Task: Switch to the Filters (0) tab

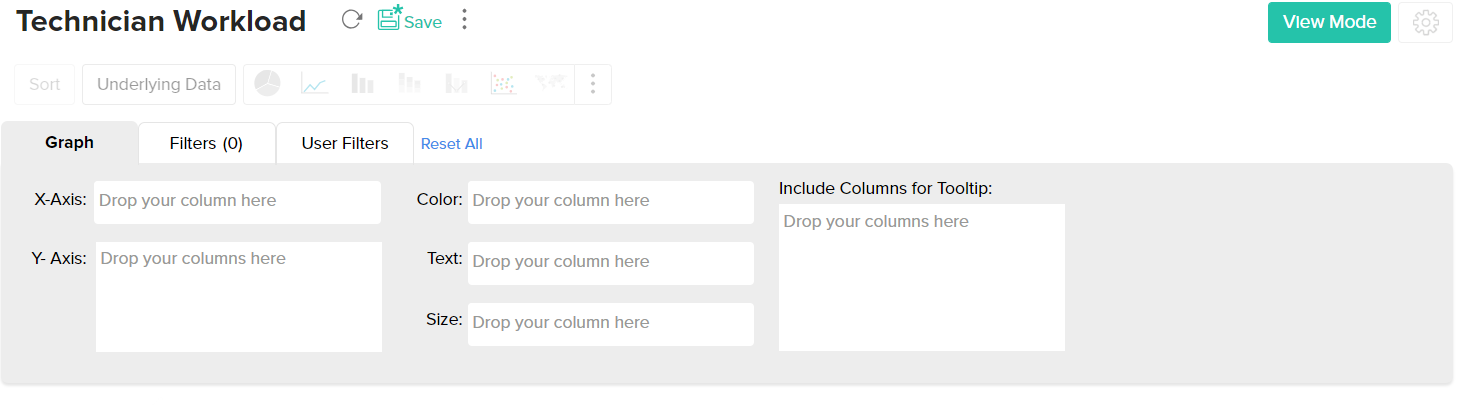Action: (206, 143)
